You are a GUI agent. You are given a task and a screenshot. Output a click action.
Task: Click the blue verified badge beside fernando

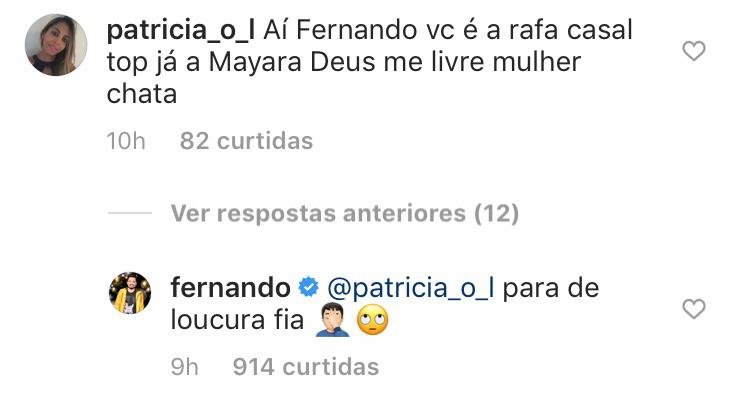(309, 288)
